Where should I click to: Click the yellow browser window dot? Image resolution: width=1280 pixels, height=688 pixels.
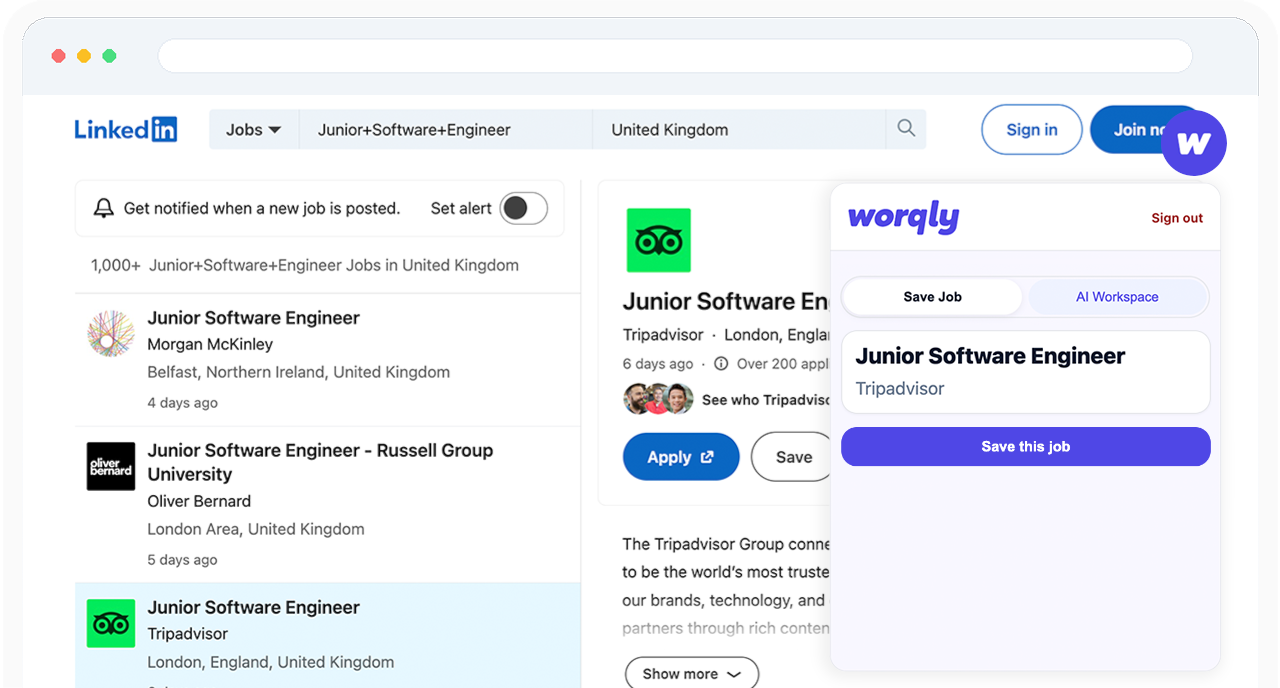84,56
